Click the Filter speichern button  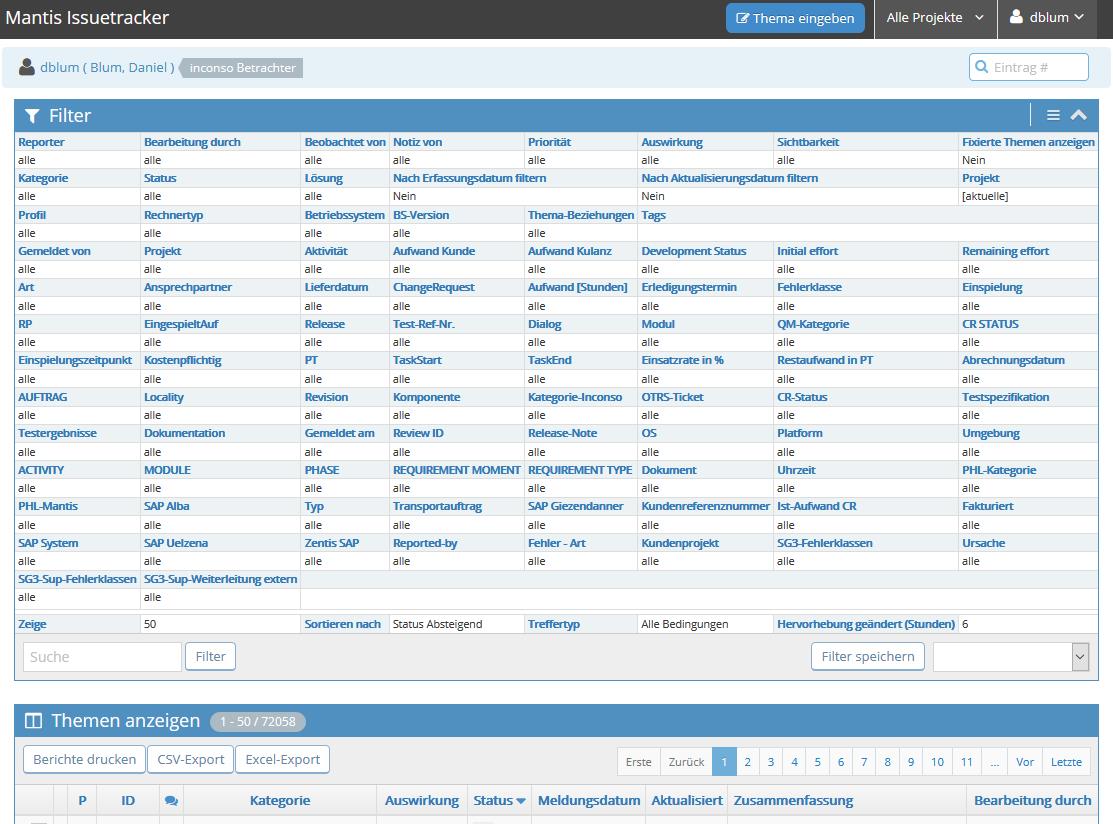(867, 657)
